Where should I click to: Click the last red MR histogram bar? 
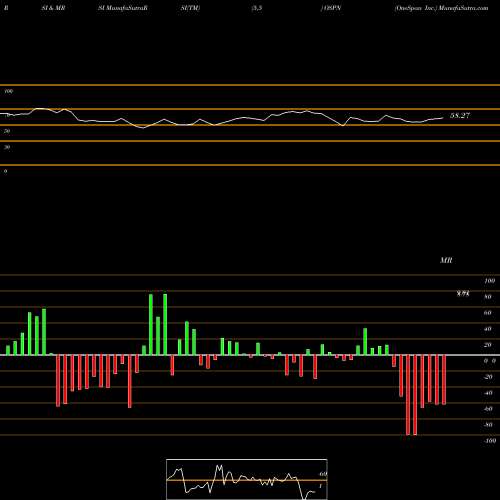444,380
